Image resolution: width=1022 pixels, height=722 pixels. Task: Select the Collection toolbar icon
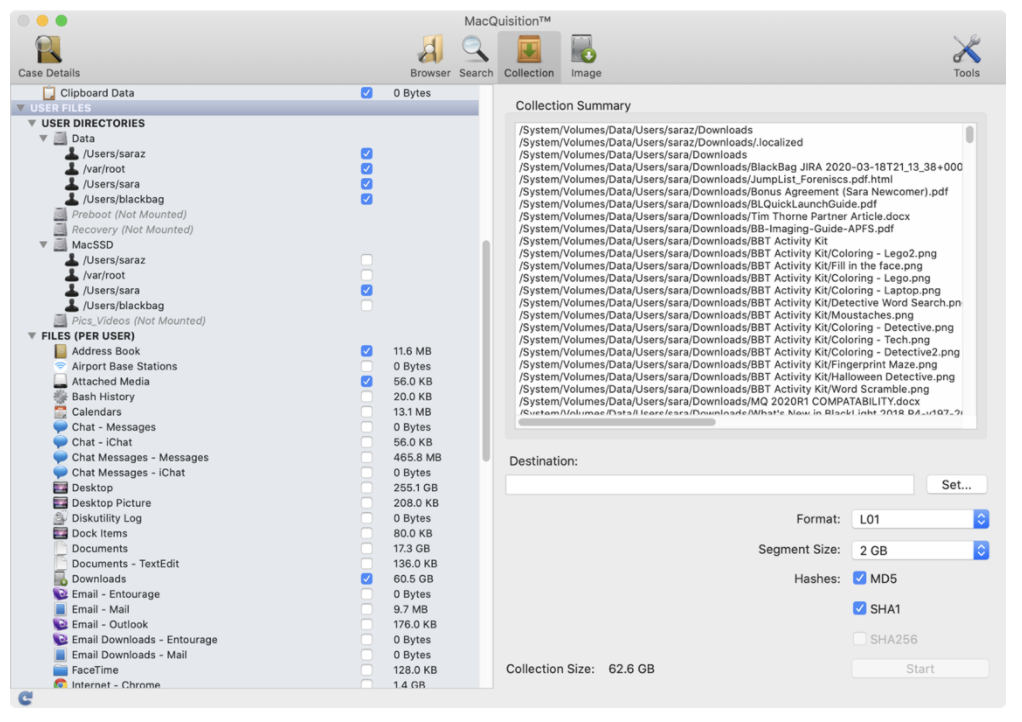pos(529,50)
